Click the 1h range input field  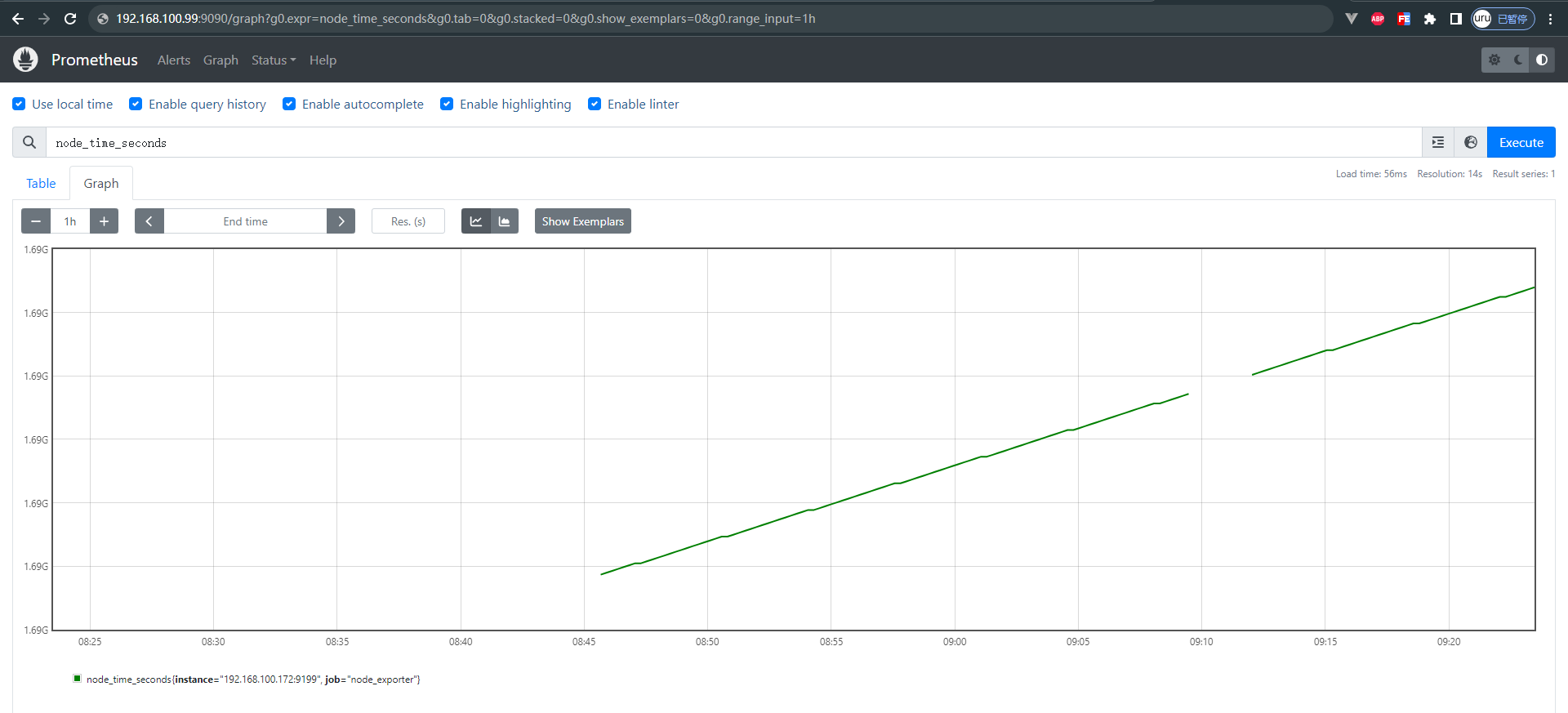pos(70,221)
